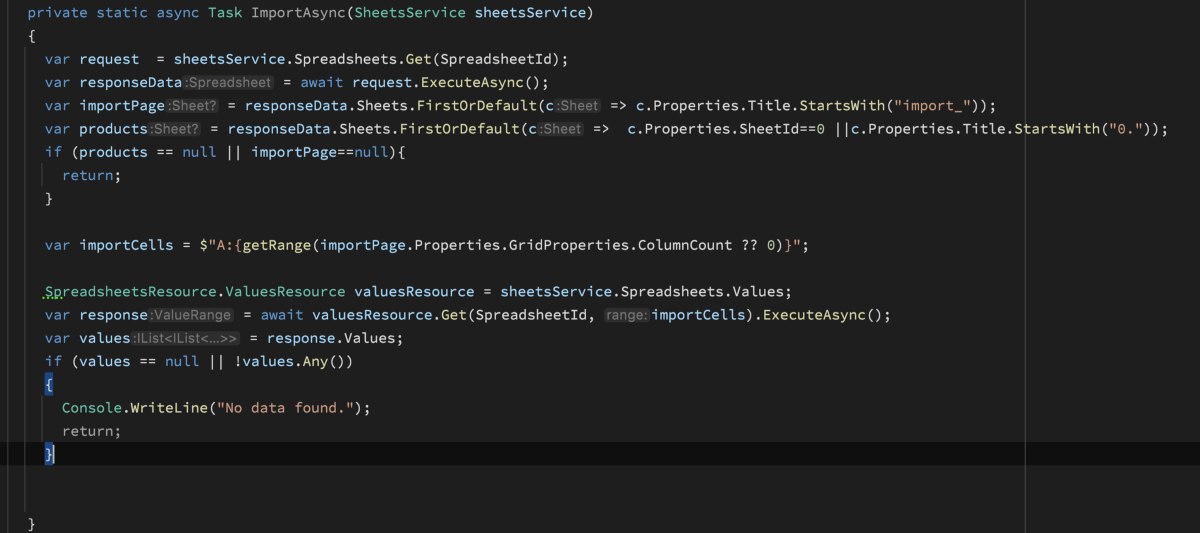This screenshot has height=533, width=1200.
Task: Click the ':Sheet?' hint after products
Action: (176, 130)
